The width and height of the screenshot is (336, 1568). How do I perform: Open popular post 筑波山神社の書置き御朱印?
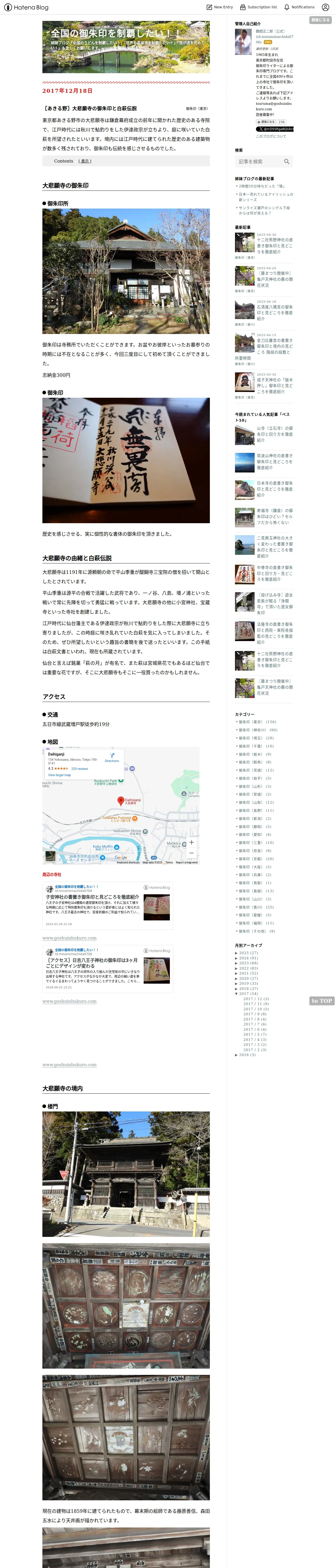275,462
